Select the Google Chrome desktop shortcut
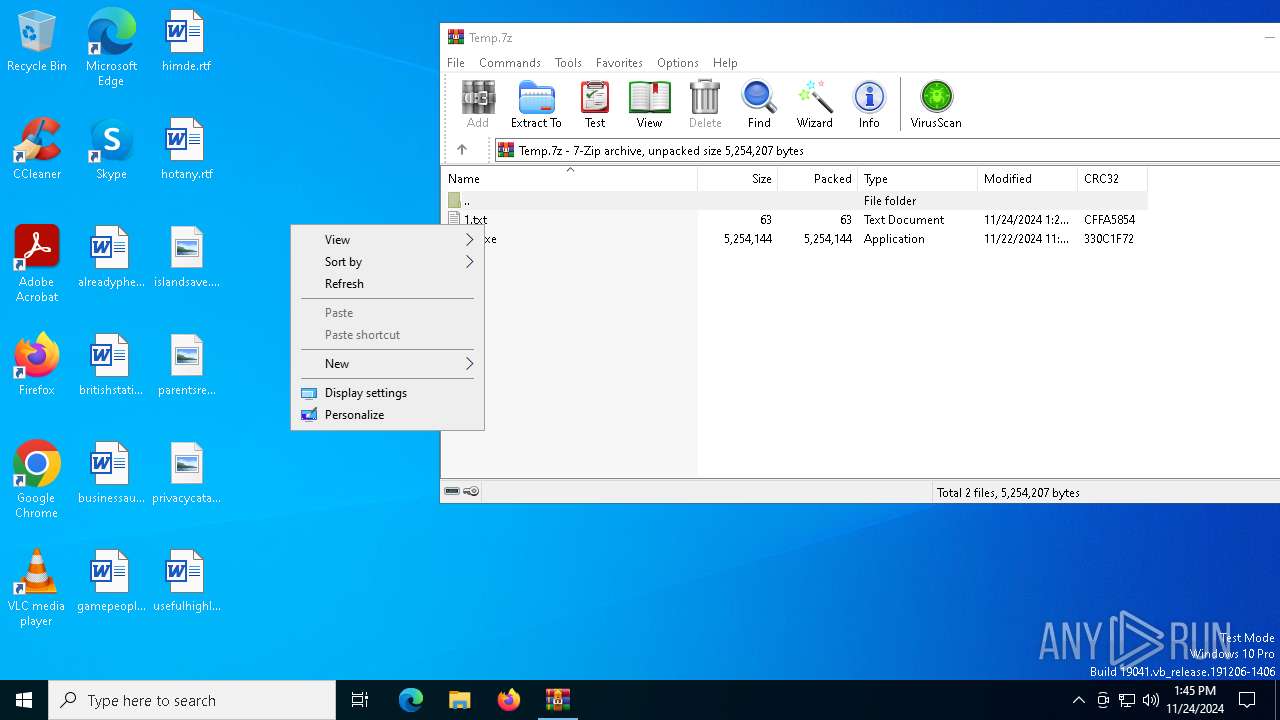 37,479
